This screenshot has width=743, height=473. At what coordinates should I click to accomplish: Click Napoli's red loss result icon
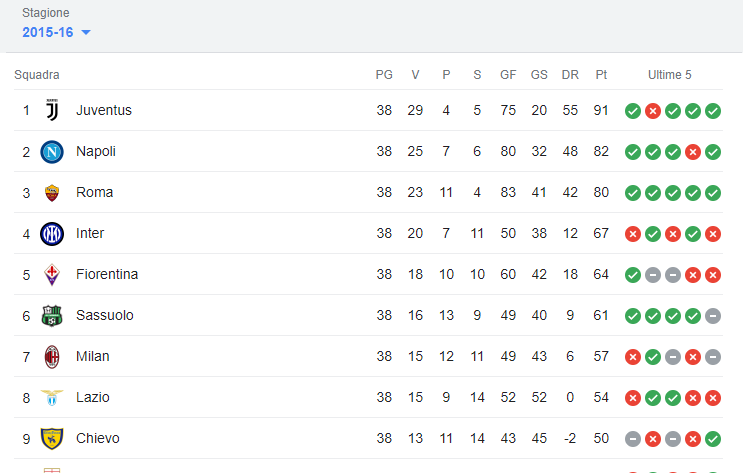[x=693, y=152]
